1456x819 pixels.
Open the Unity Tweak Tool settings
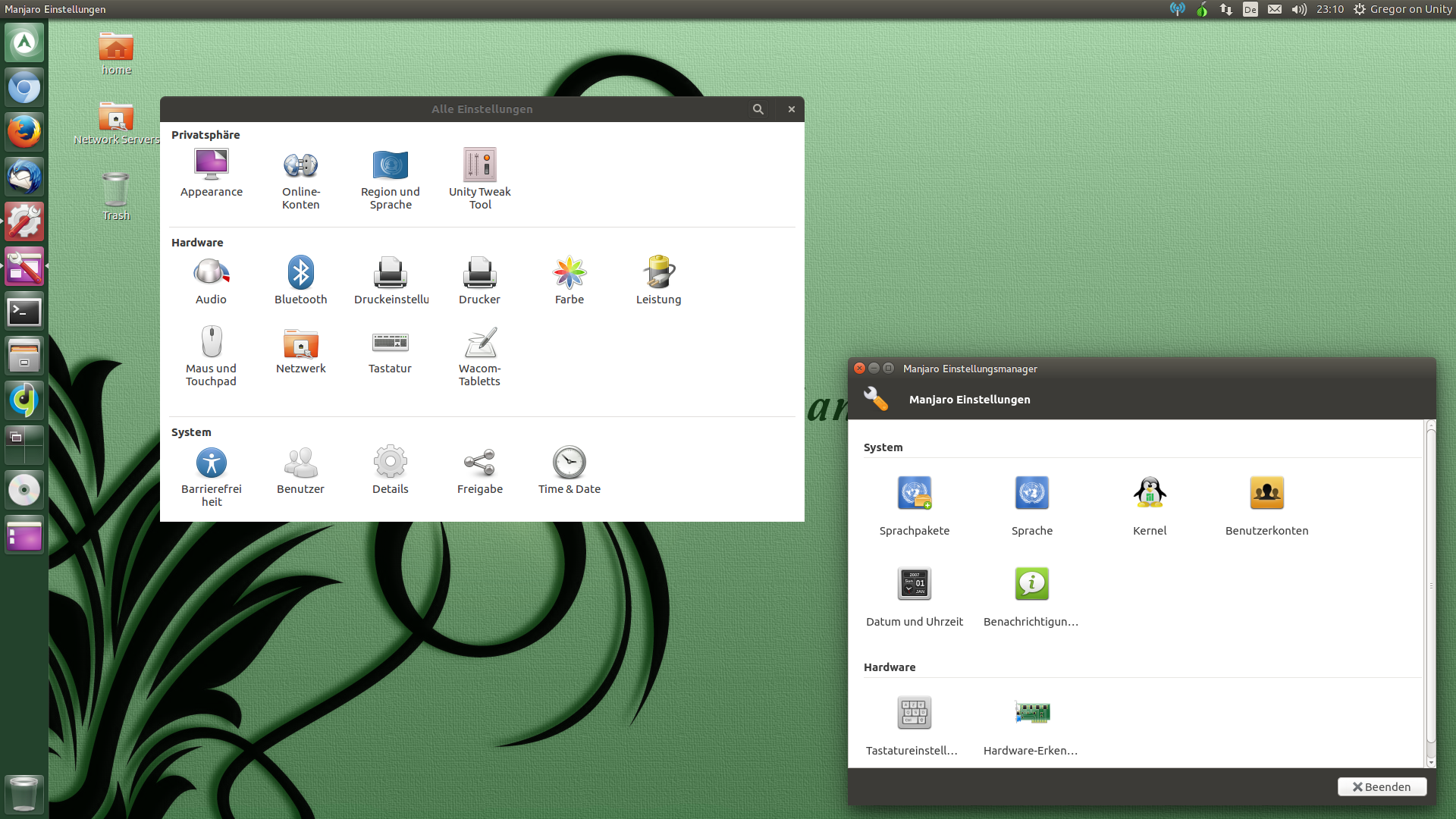click(479, 177)
